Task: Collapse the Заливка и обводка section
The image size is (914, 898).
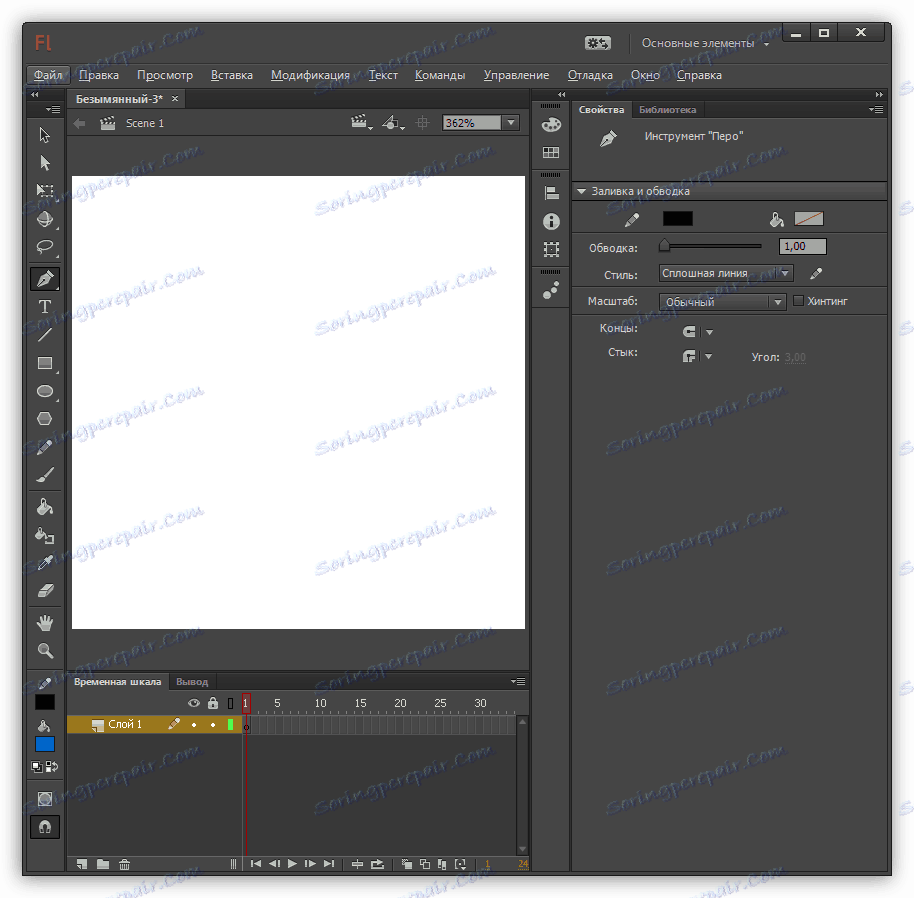Action: coord(581,191)
